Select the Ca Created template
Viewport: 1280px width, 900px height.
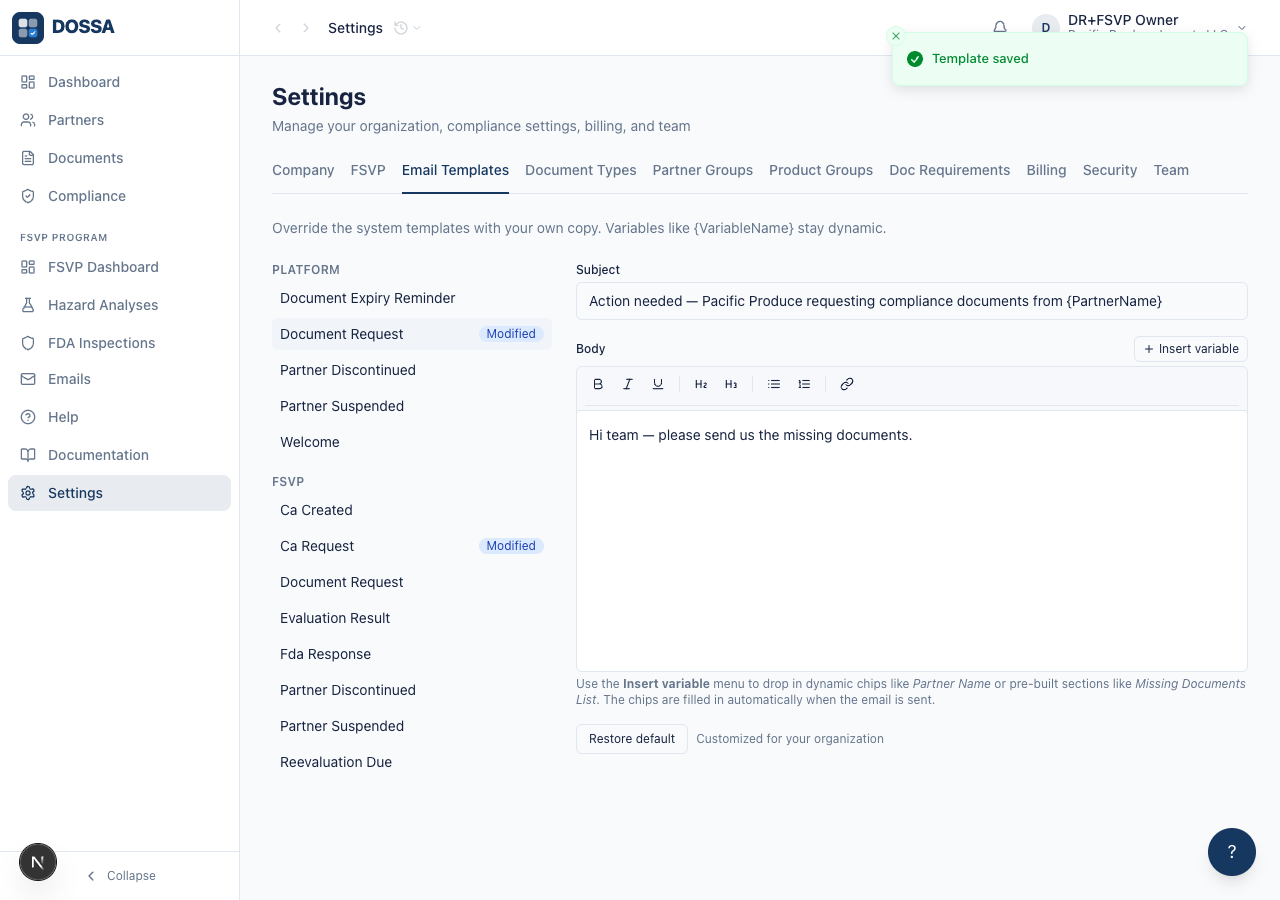click(412, 510)
